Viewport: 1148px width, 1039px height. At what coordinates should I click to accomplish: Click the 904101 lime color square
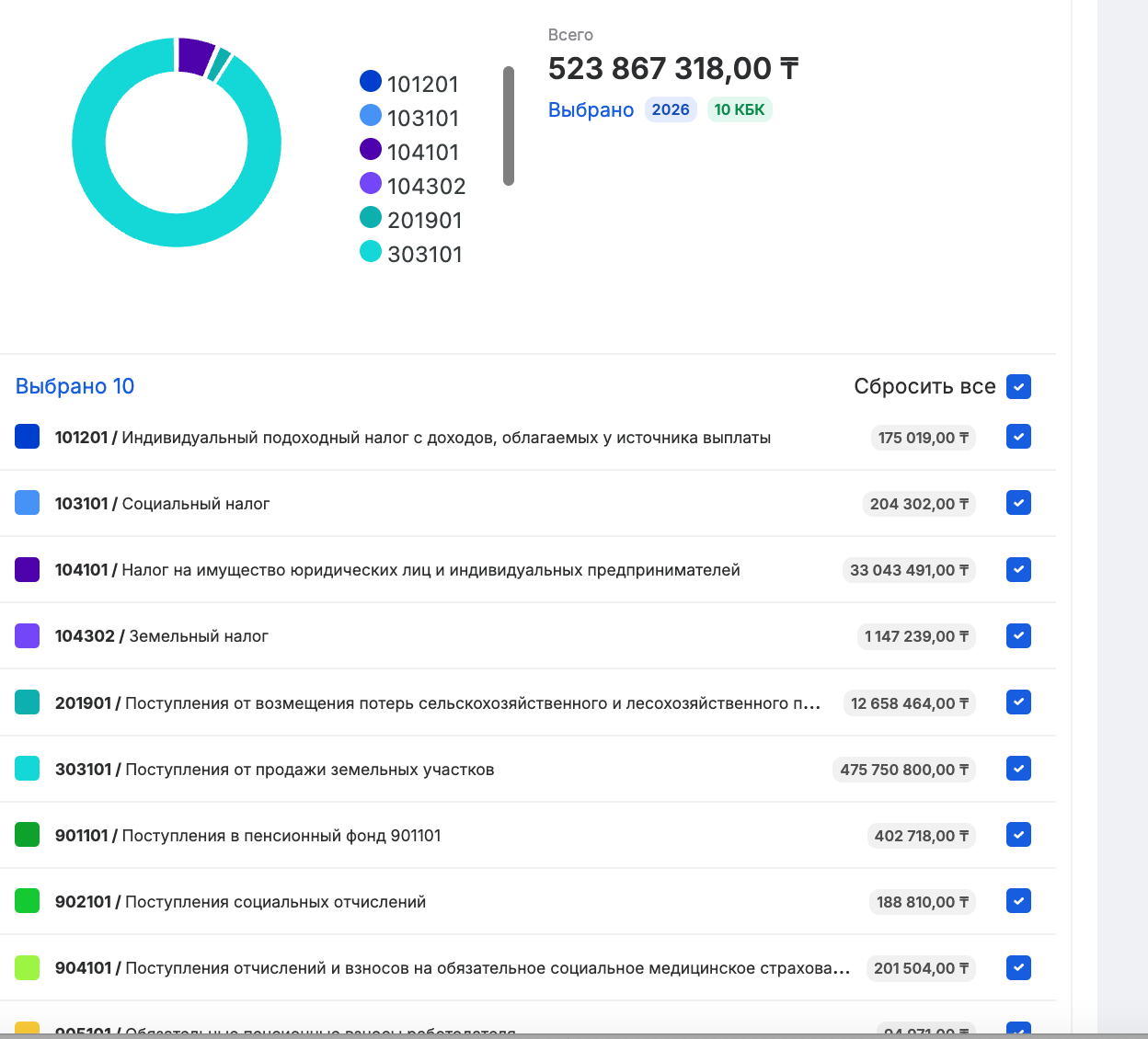(x=28, y=967)
